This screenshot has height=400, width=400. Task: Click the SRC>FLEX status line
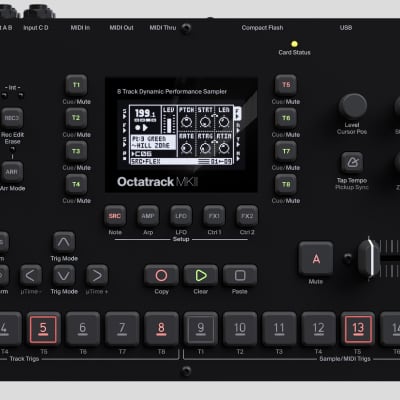pos(181,161)
